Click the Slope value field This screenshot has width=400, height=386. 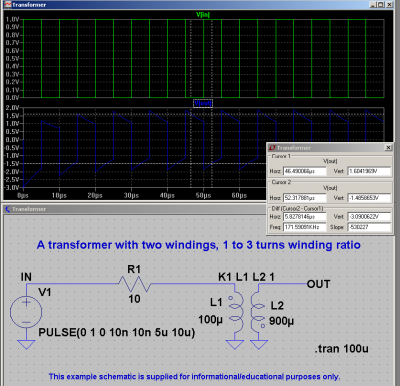click(x=369, y=227)
